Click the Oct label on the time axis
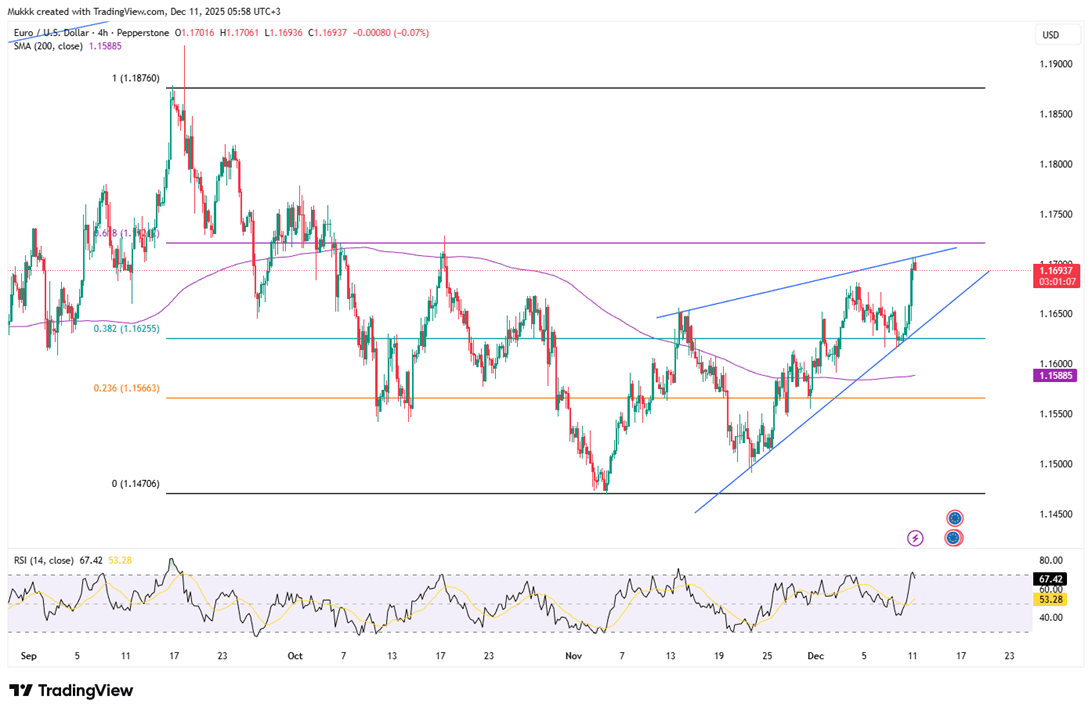 coord(294,656)
